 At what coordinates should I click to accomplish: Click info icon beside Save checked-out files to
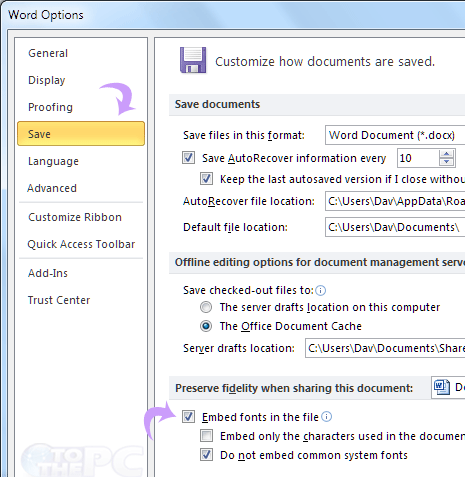point(320,291)
